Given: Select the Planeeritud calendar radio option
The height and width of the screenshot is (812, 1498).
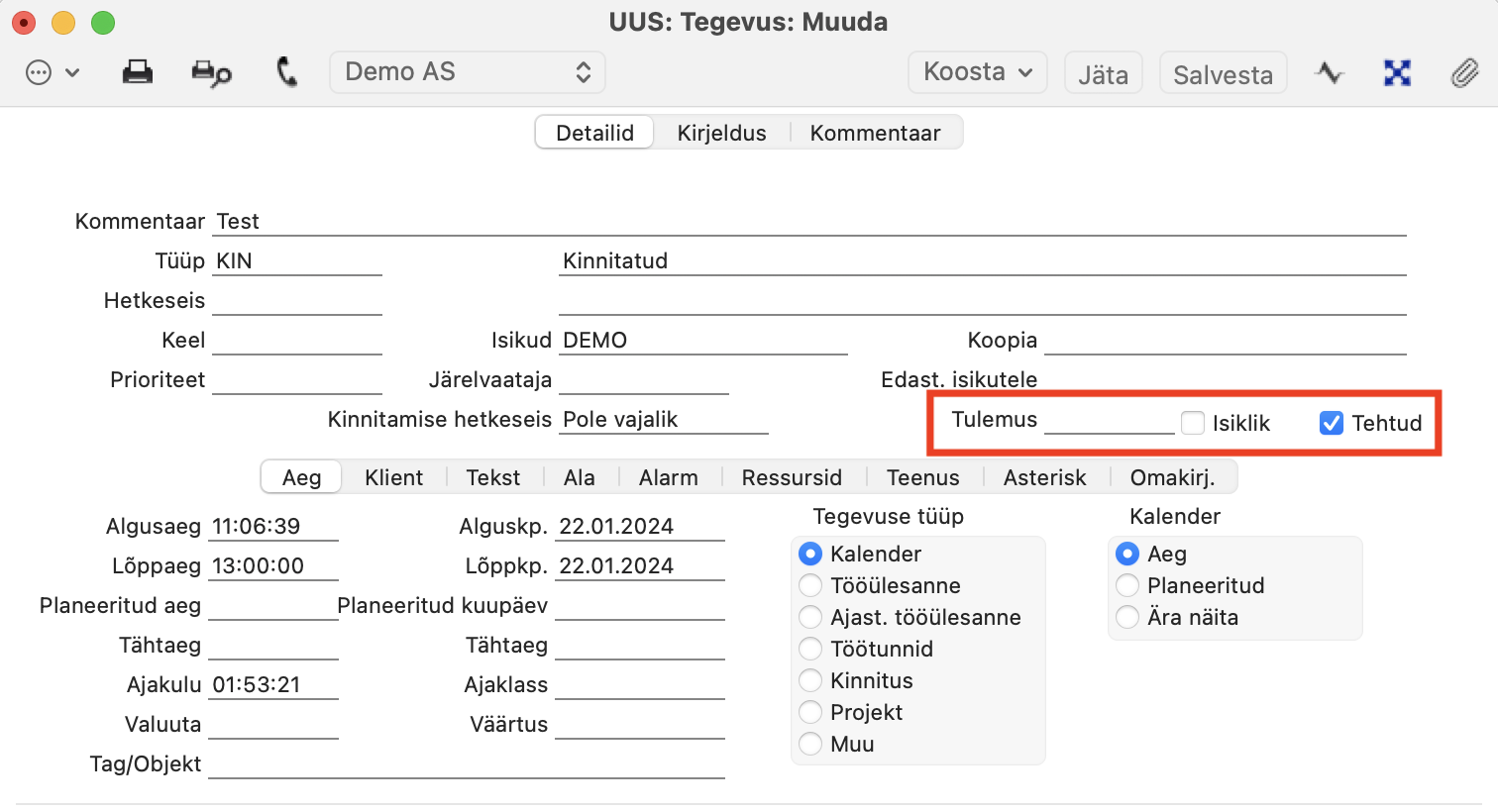Looking at the screenshot, I should 1127,585.
